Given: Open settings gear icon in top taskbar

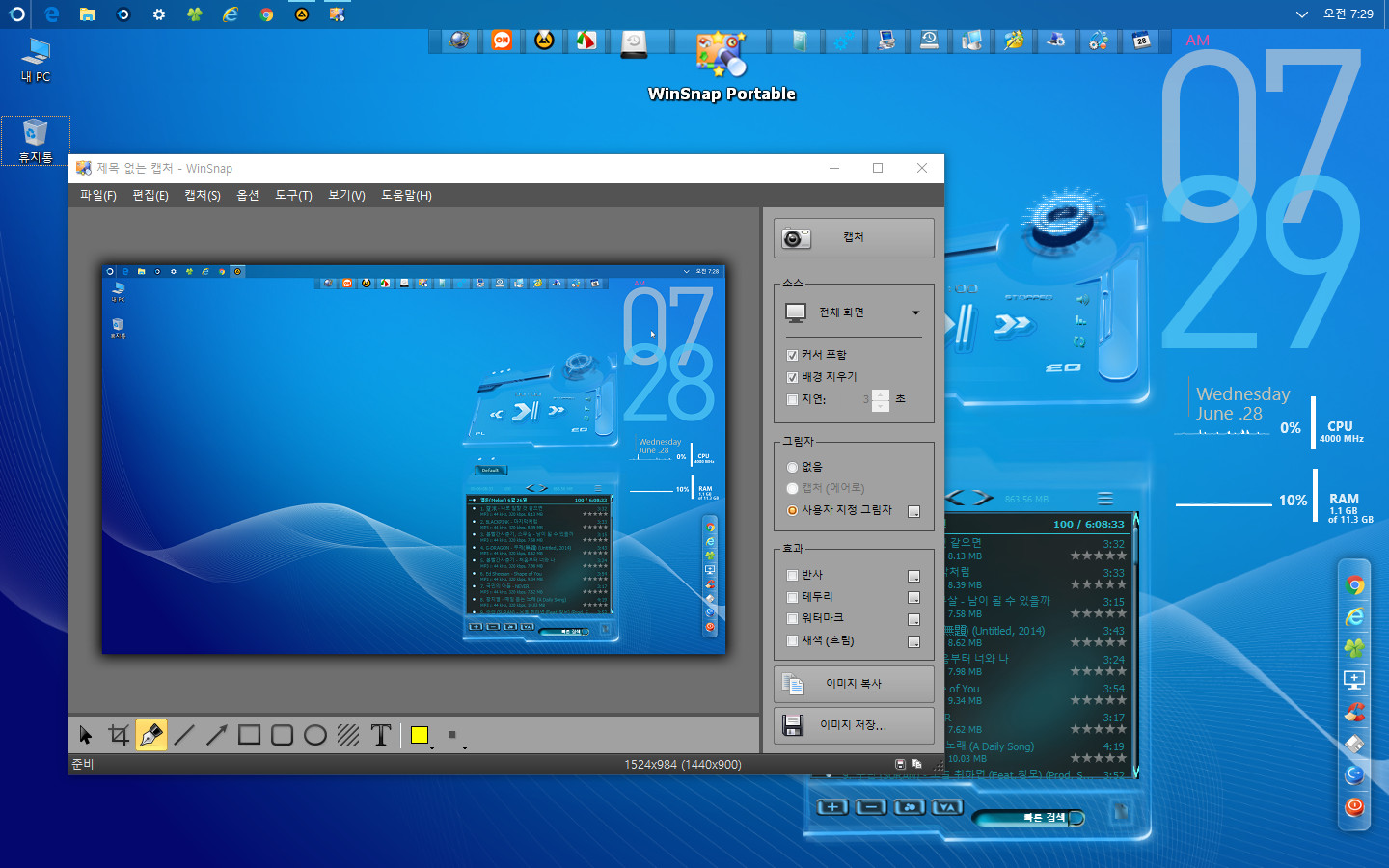Looking at the screenshot, I should 159,14.
